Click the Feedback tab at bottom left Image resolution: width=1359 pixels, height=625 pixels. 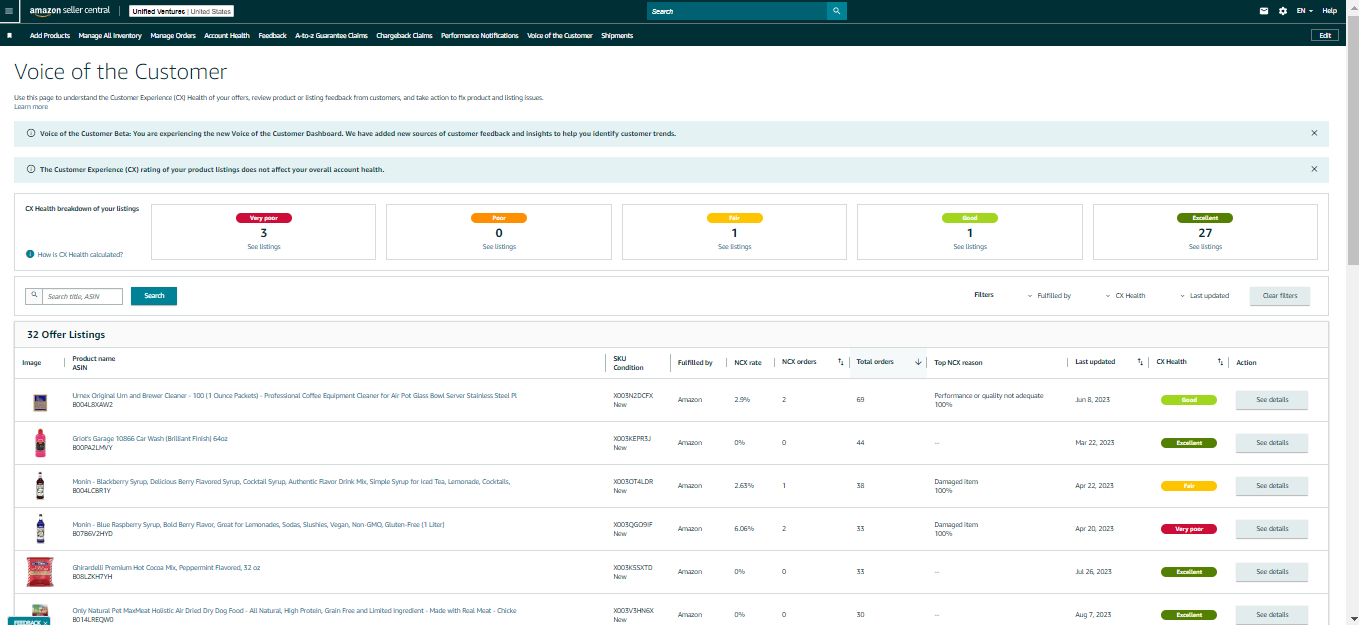pyautogui.click(x=29, y=621)
